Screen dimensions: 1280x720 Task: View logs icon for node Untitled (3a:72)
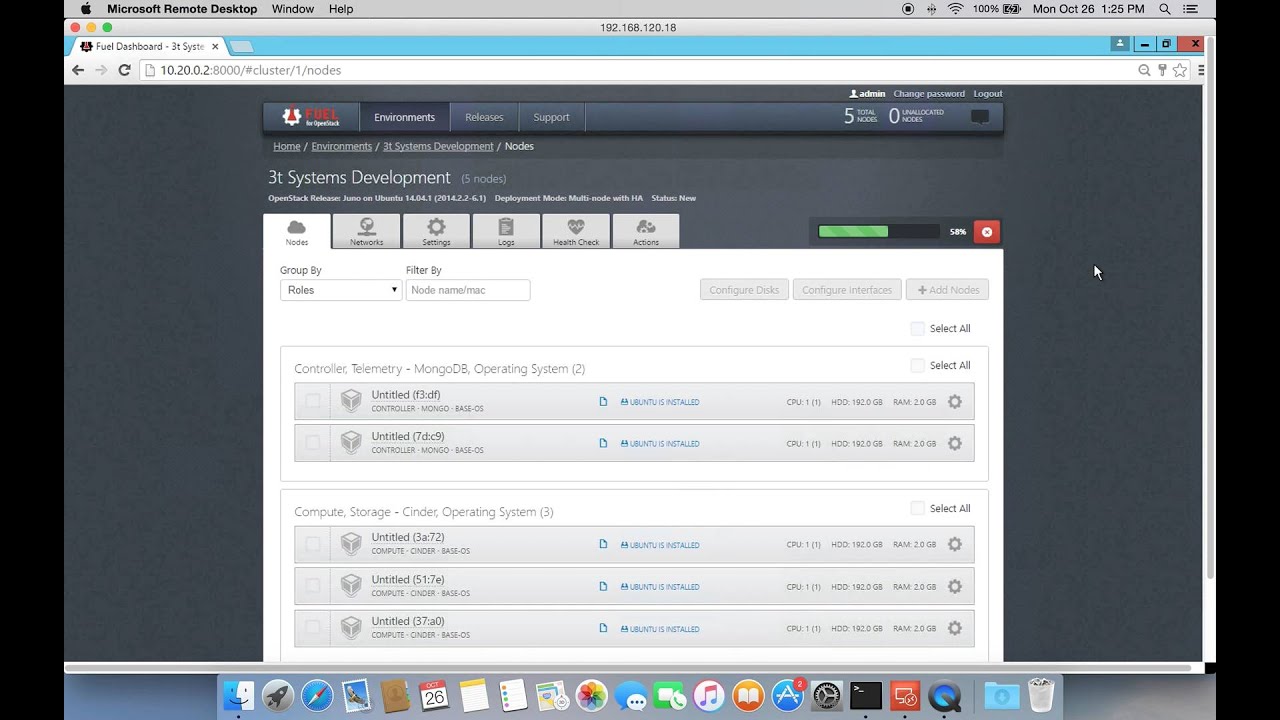[x=603, y=545]
